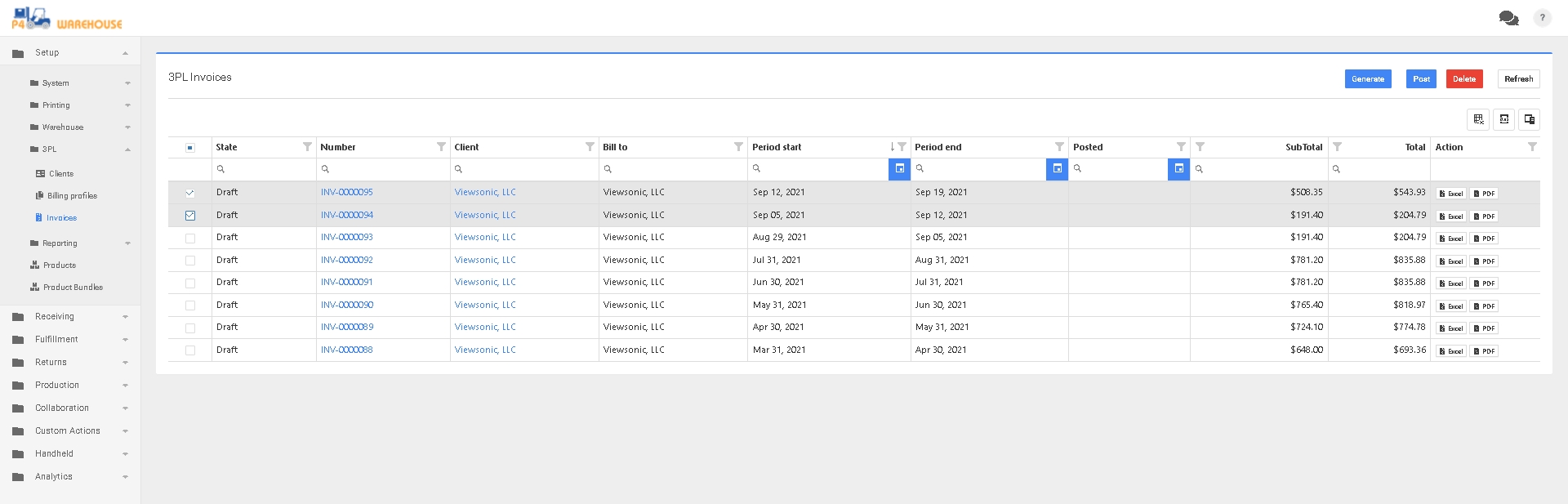Viewport: 1568px width, 504px height.
Task: Open the column chooser icon above the table
Action: (x=1529, y=119)
